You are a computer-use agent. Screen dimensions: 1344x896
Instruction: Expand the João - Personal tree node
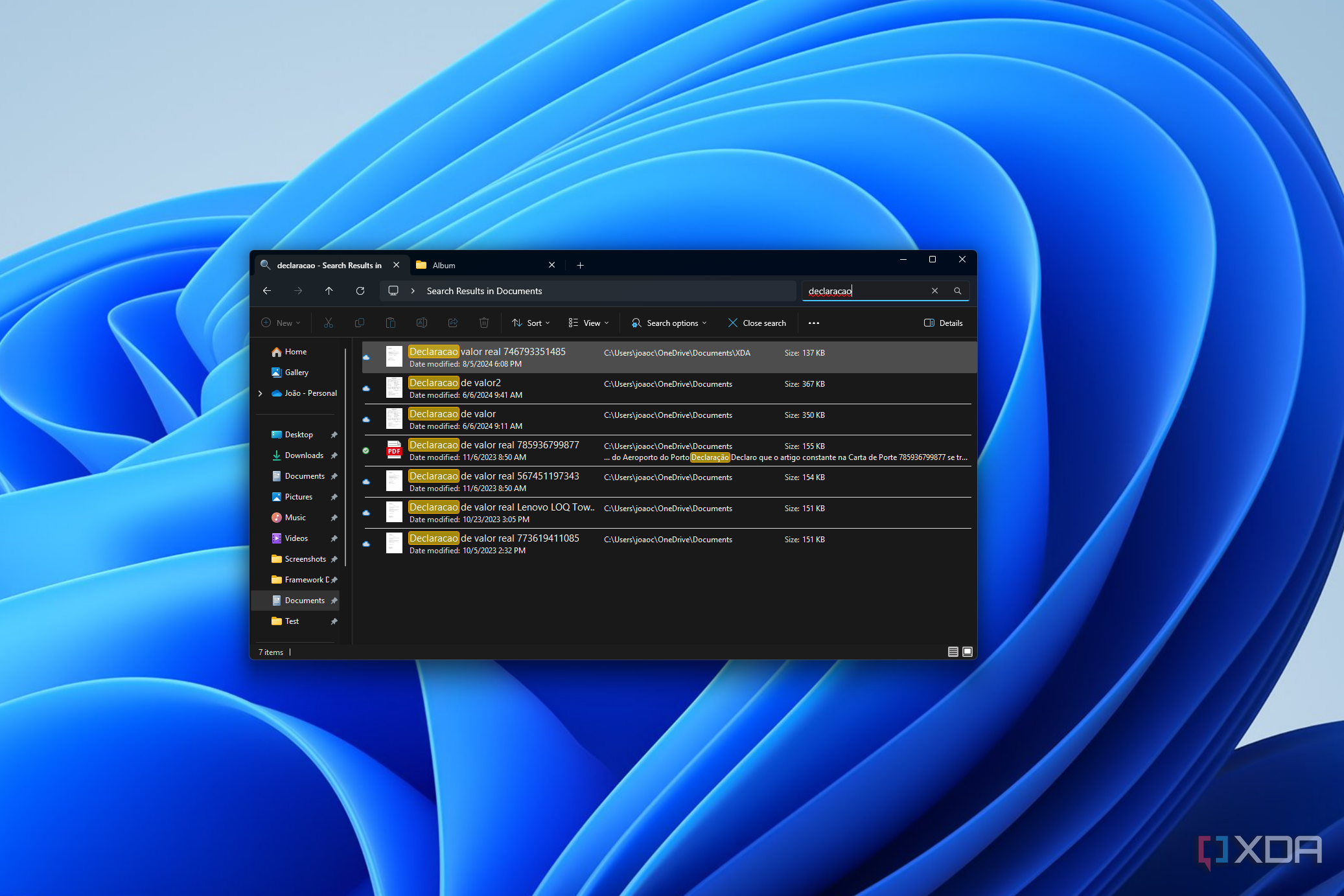pos(261,393)
